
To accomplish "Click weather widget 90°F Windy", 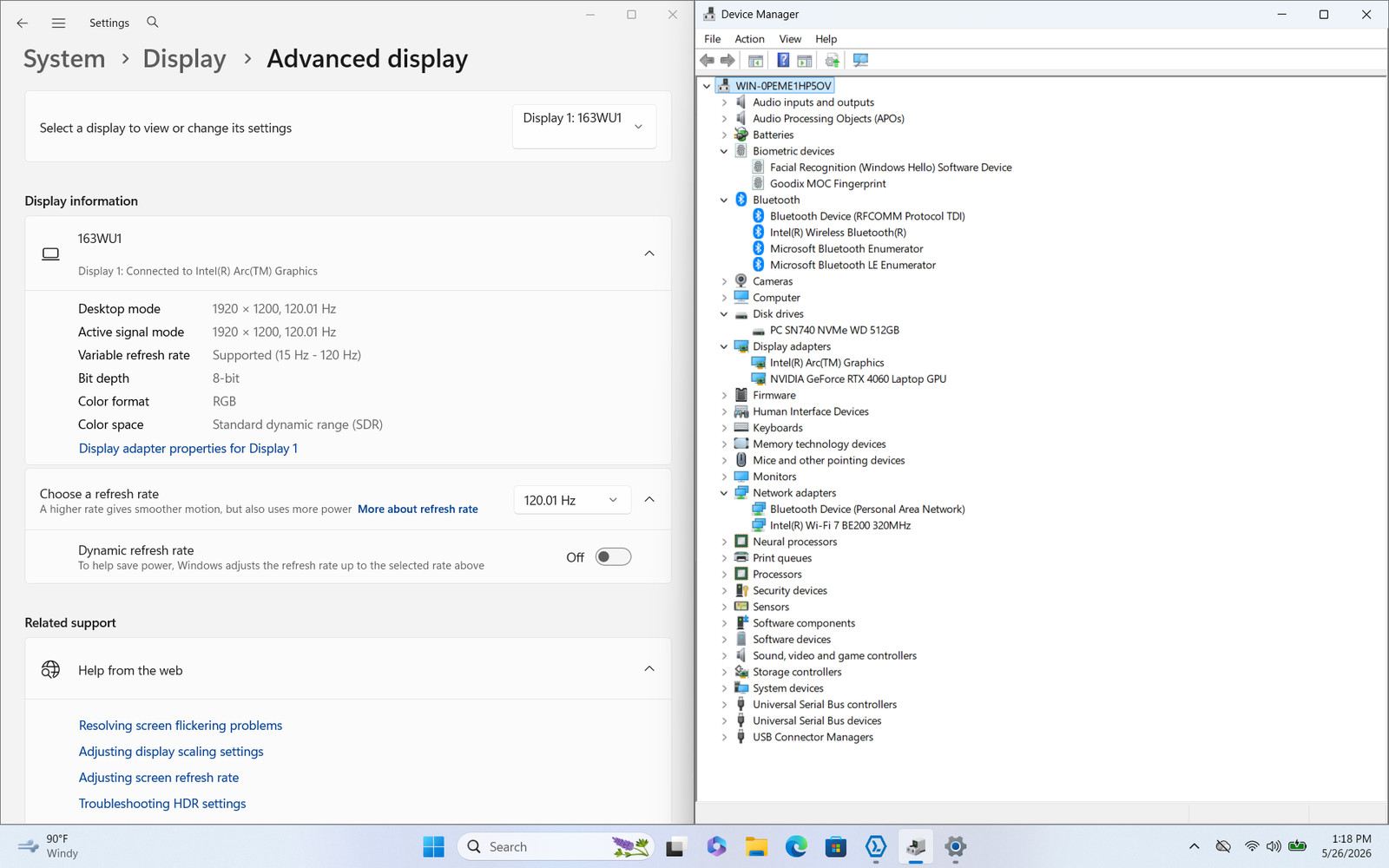I will coord(49,846).
